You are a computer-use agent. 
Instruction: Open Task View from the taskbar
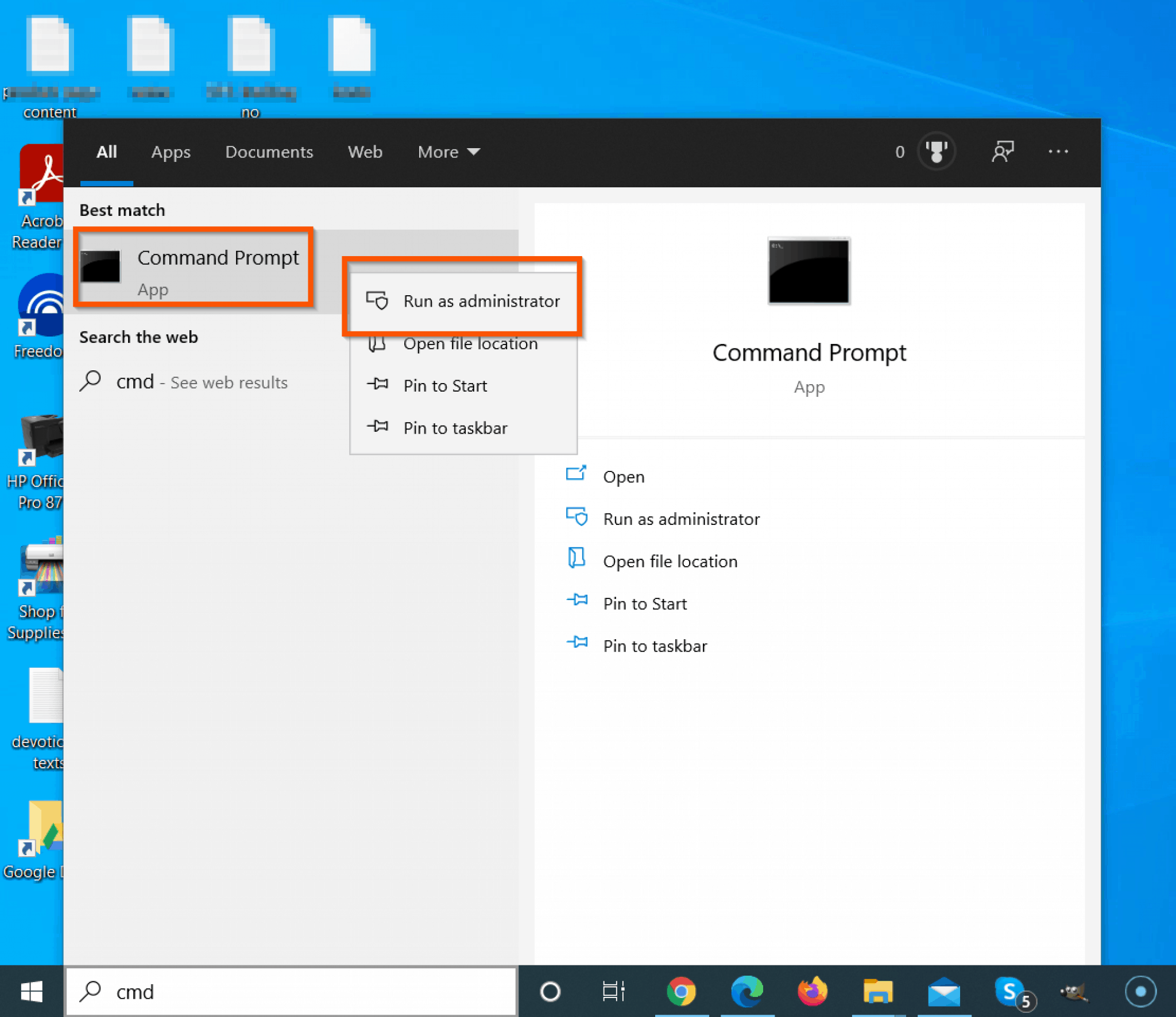tap(613, 992)
